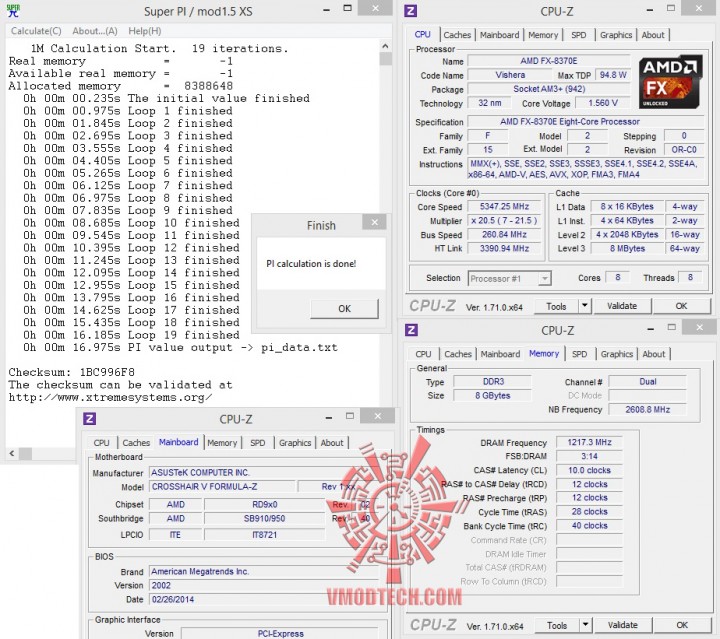Image resolution: width=720 pixels, height=639 pixels.
Task: Click the Bus Speed 260.84 MHz value
Action: point(504,235)
